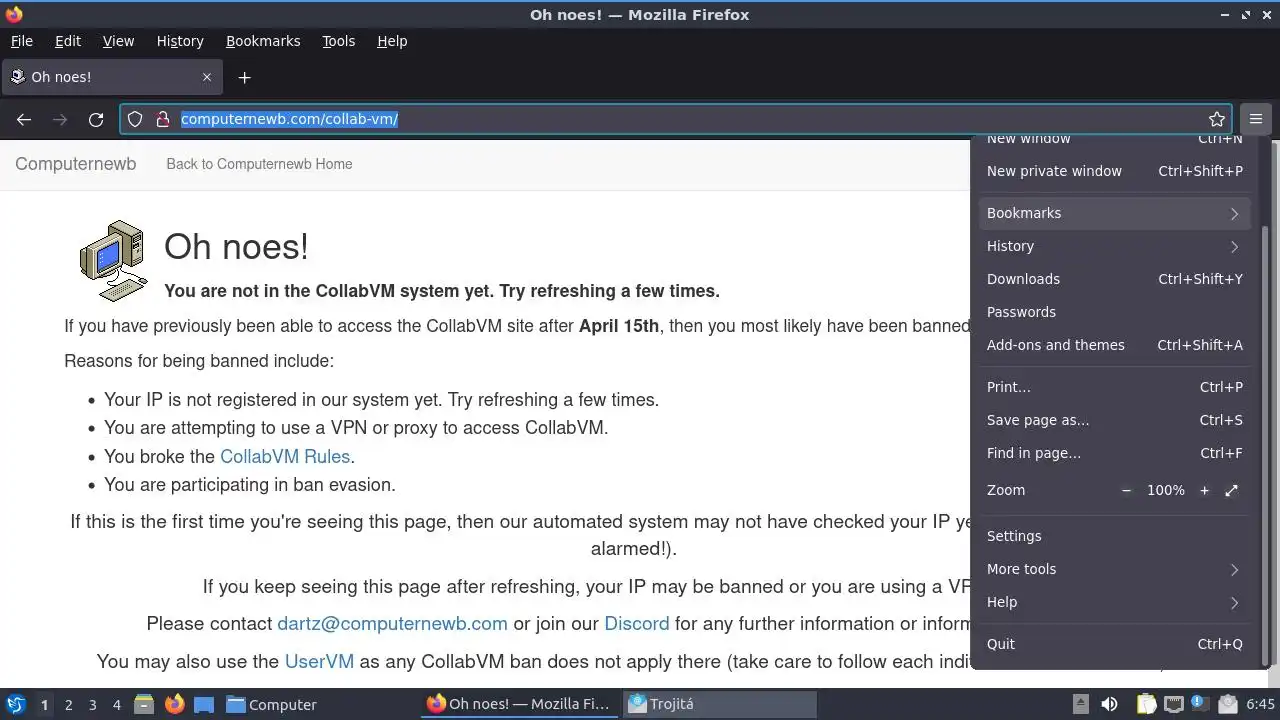Screen dimensions: 1280x720
Task: Click dartz@computernewb.com email link
Action: point(392,624)
